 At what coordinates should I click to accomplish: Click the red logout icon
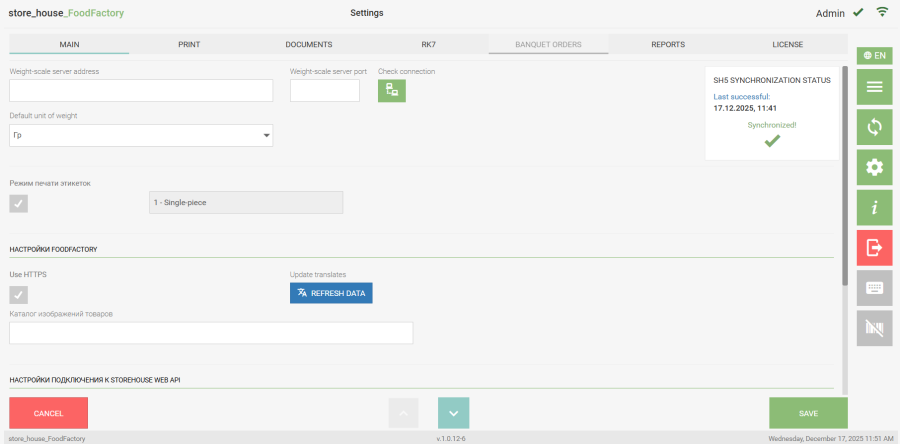pos(874,247)
